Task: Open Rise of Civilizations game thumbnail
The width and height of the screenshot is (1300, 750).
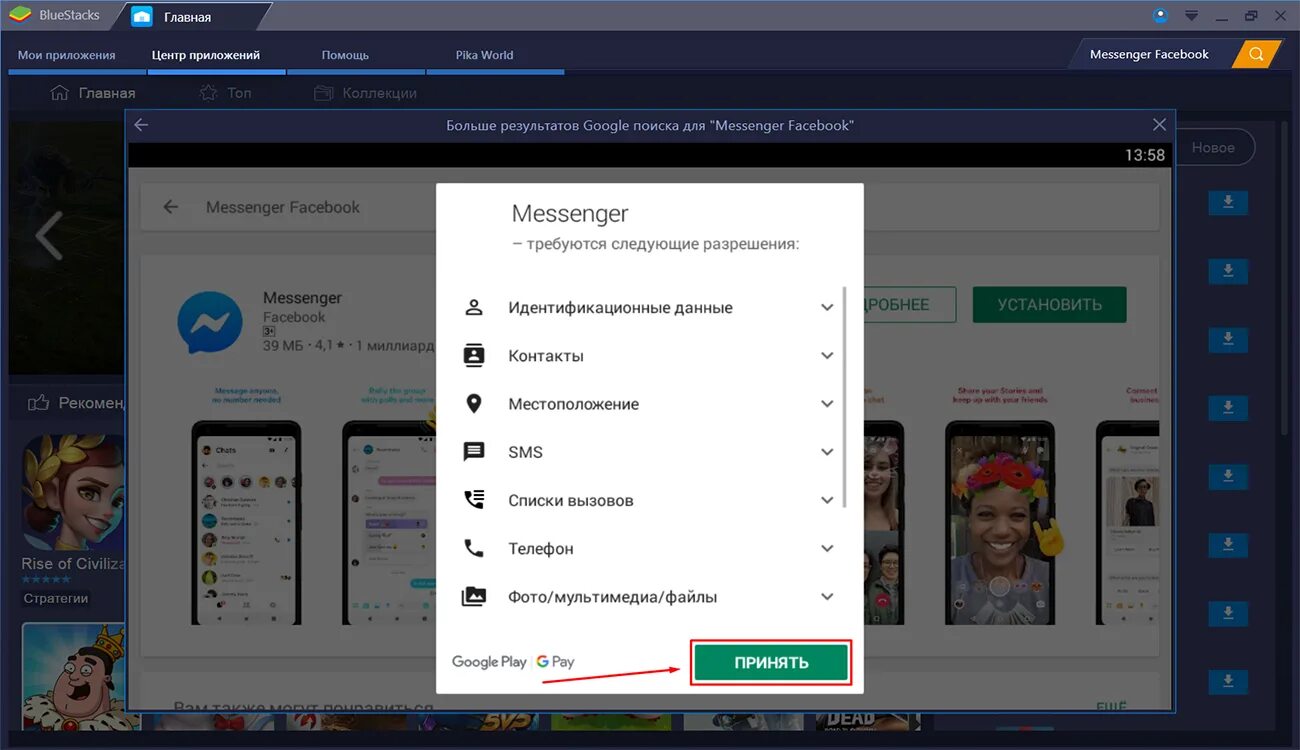Action: point(74,493)
